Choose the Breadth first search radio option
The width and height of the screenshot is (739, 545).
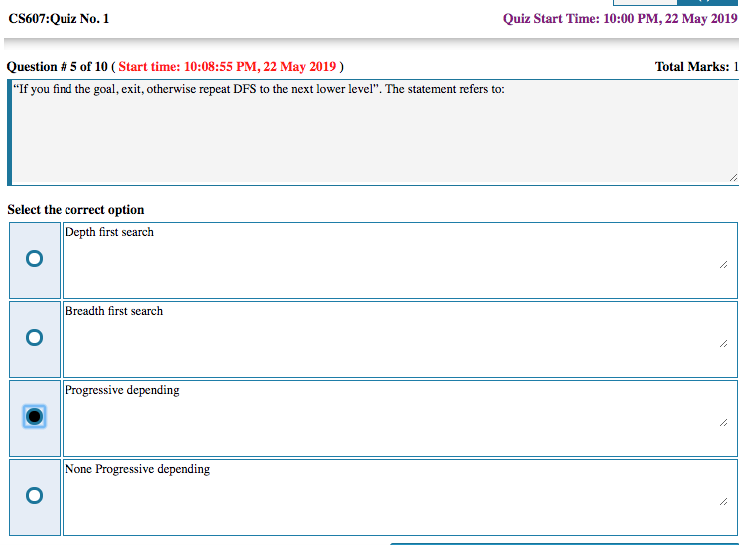point(35,338)
